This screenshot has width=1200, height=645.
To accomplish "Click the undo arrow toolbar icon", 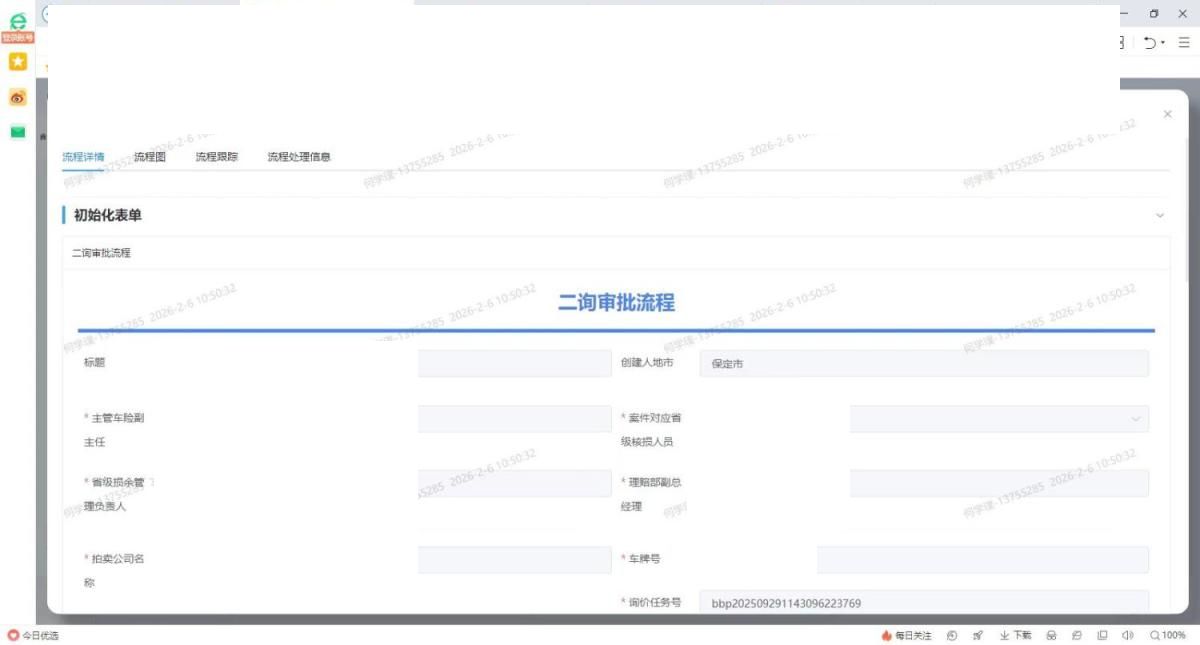I will [x=1149, y=43].
